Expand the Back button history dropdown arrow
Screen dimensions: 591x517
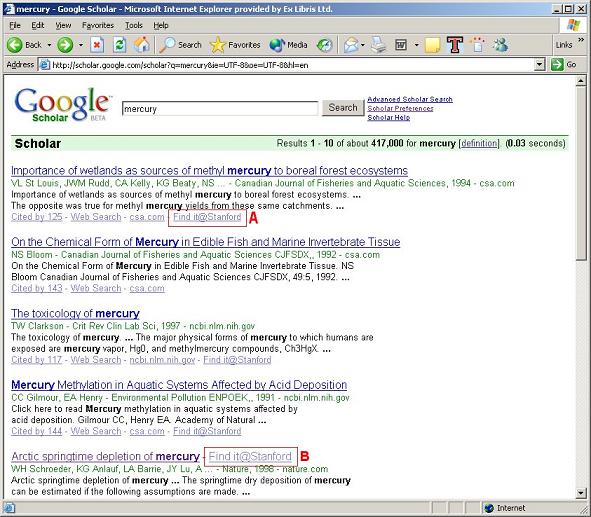[x=49, y=45]
